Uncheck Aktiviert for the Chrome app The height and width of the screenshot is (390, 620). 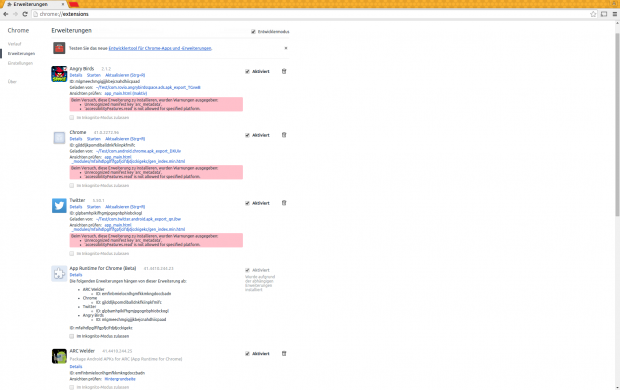click(x=247, y=135)
